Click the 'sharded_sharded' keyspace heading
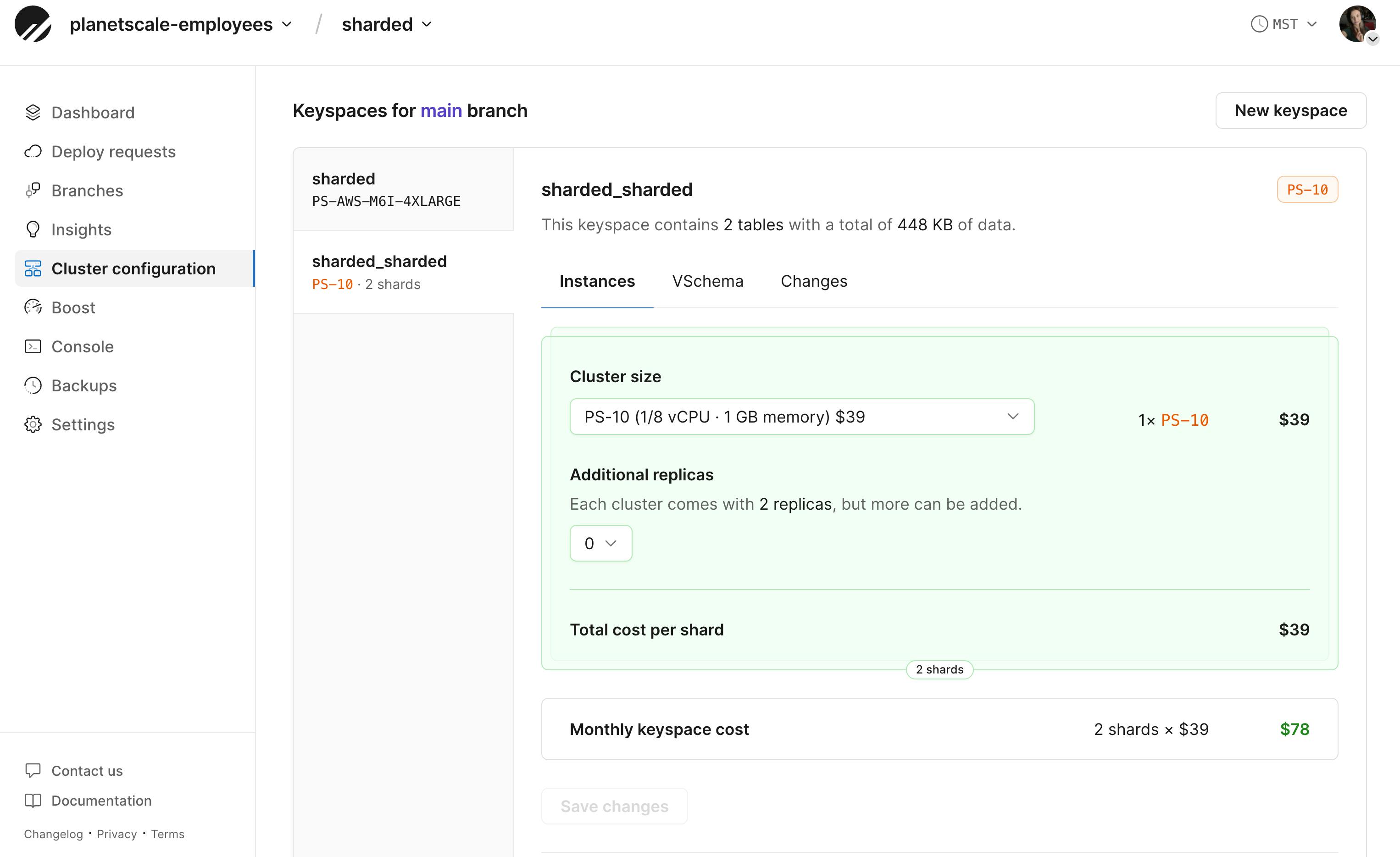Viewport: 1400px width, 857px height. (x=617, y=189)
